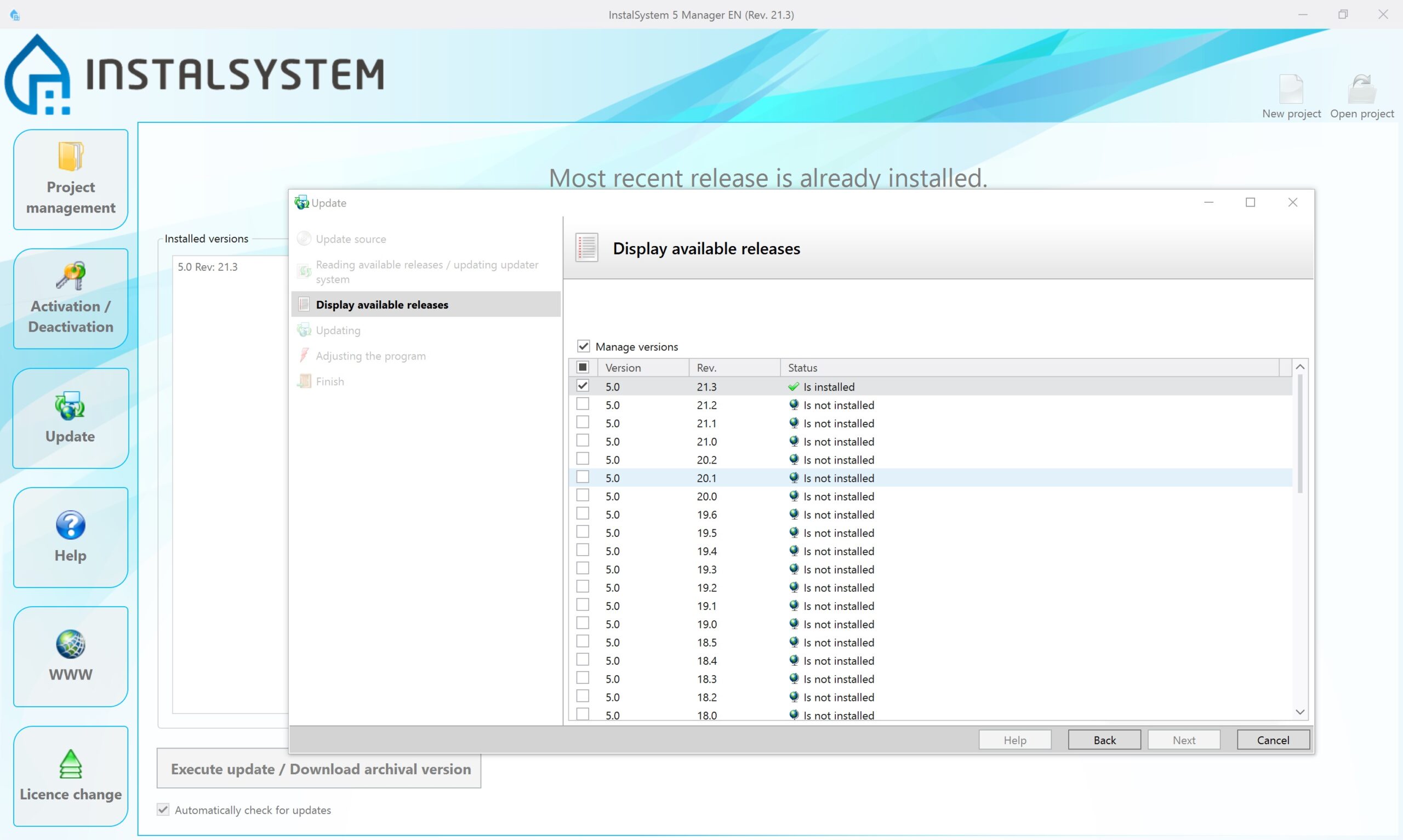Viewport: 1403px width, 840px height.
Task: Toggle Automatically check for updates
Action: coord(163,809)
